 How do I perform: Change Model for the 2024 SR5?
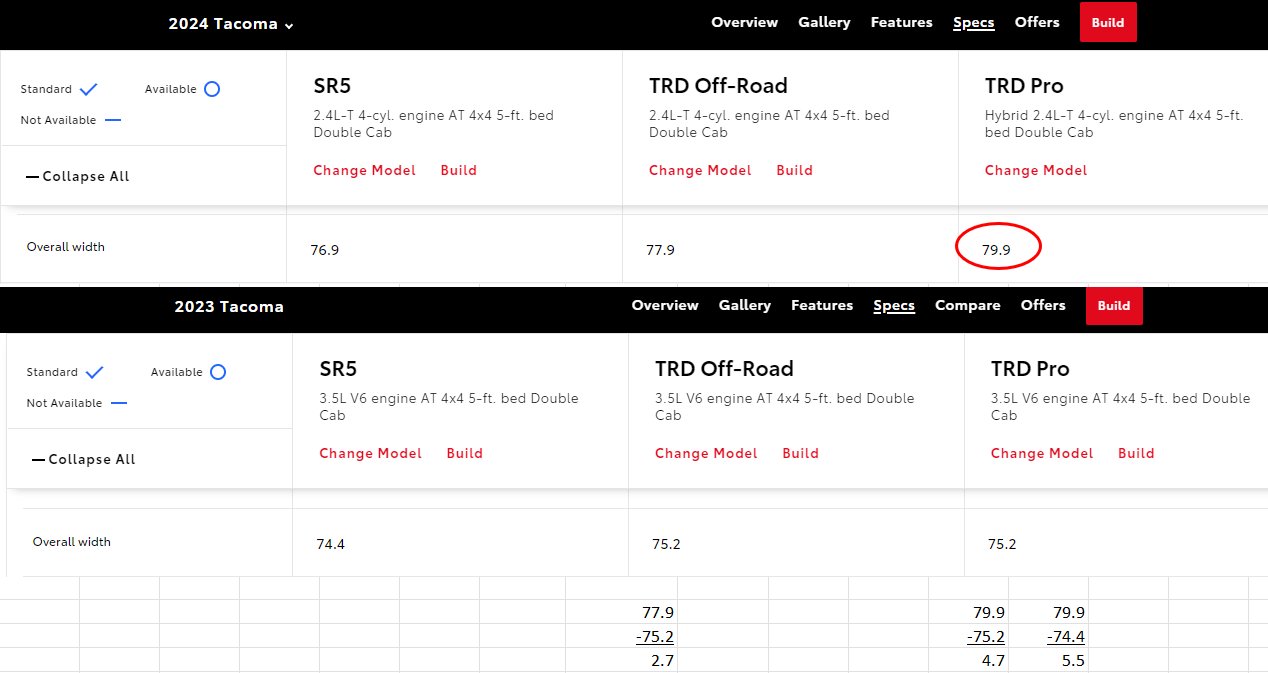[x=364, y=170]
